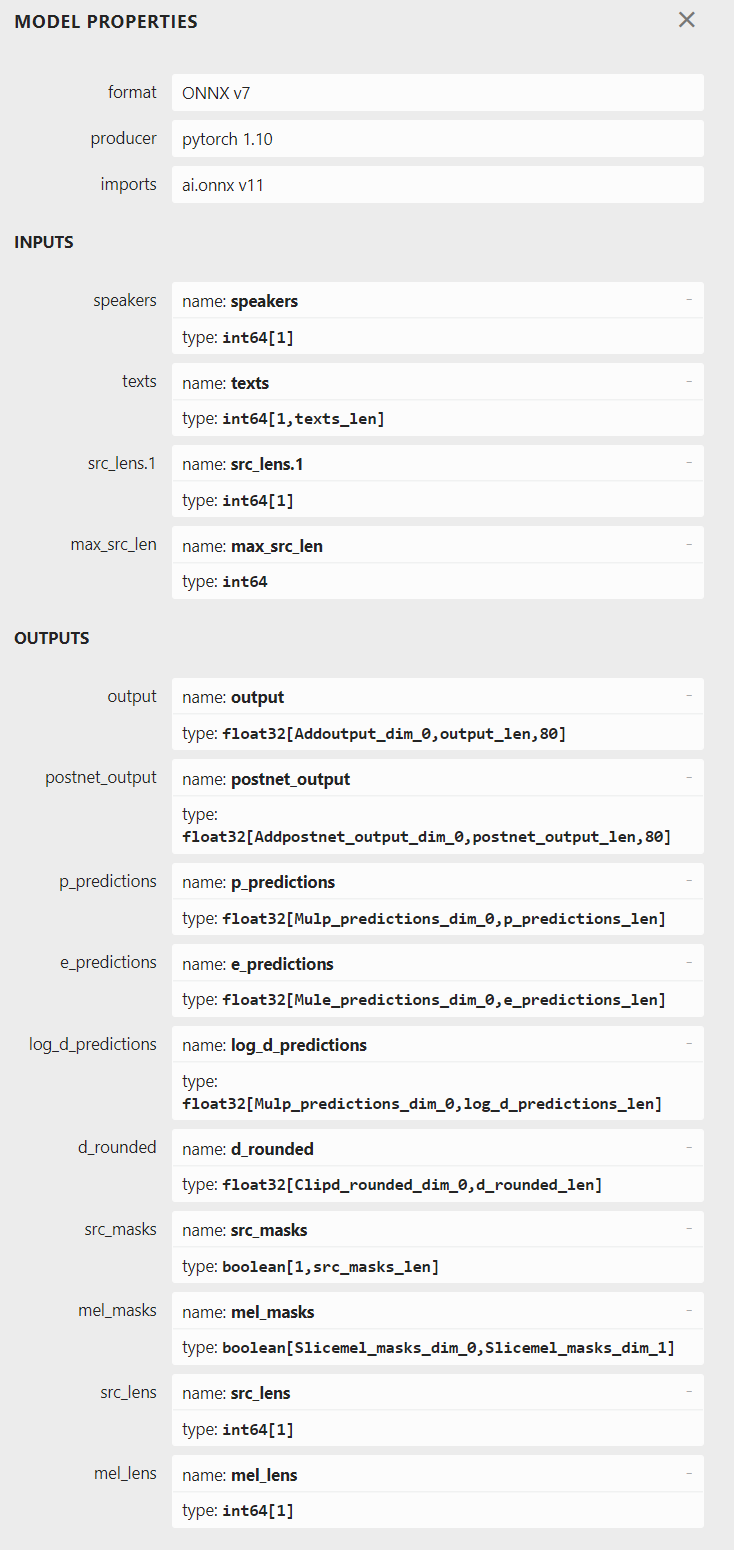Collapse the e_predictions output details

point(688,962)
